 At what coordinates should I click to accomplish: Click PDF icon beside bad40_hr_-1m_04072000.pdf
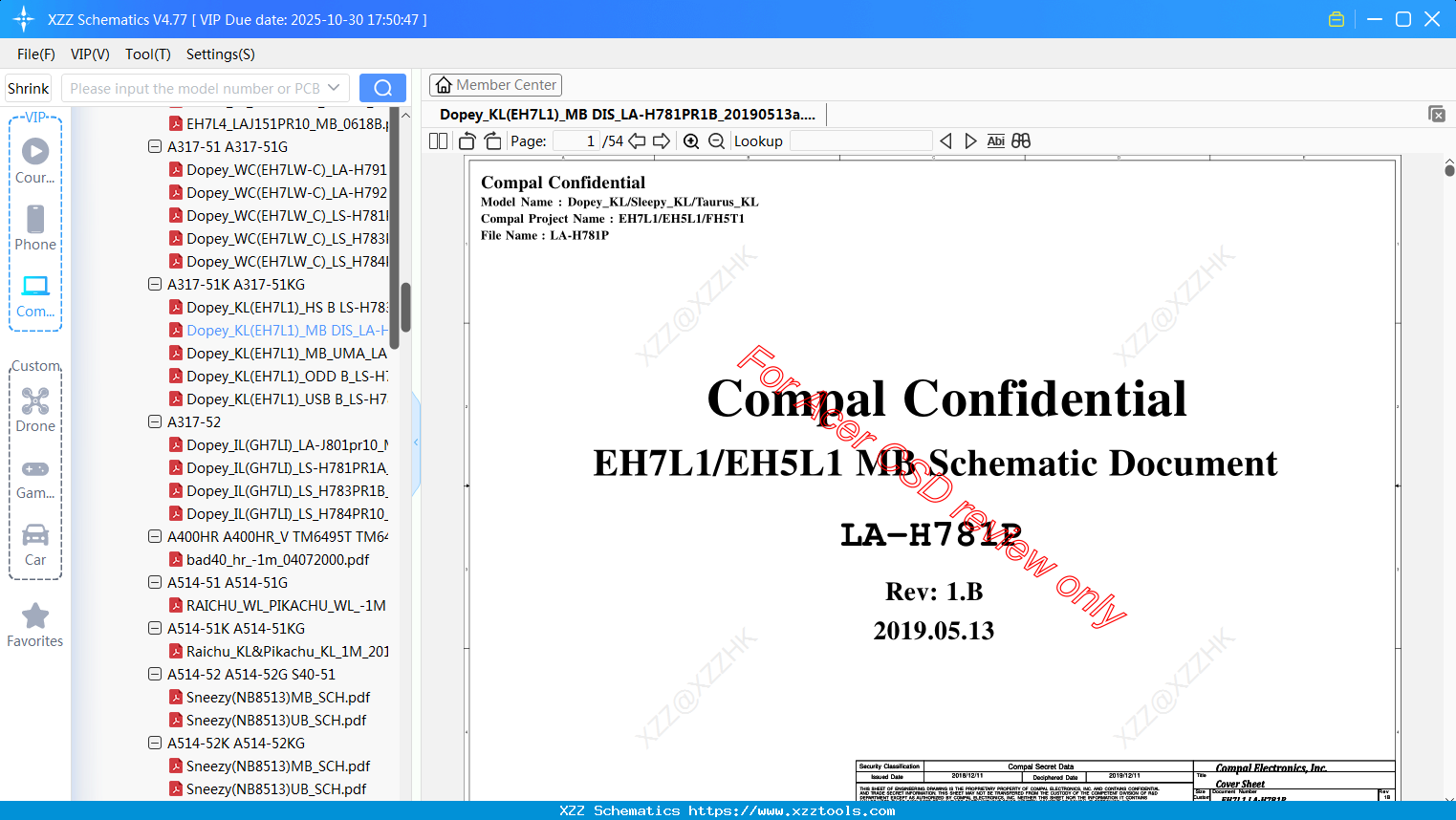click(x=176, y=560)
